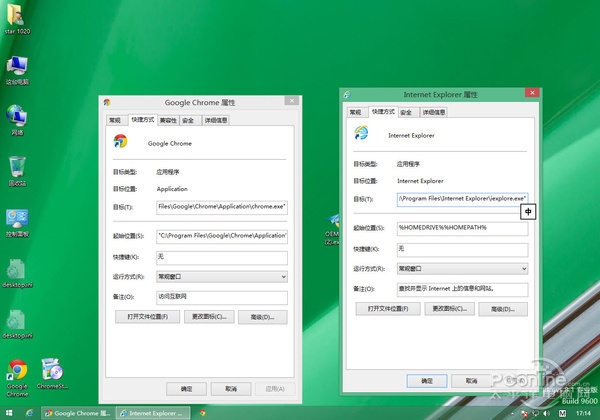Click the 备注 field reading 访问互联网

pos(222,298)
